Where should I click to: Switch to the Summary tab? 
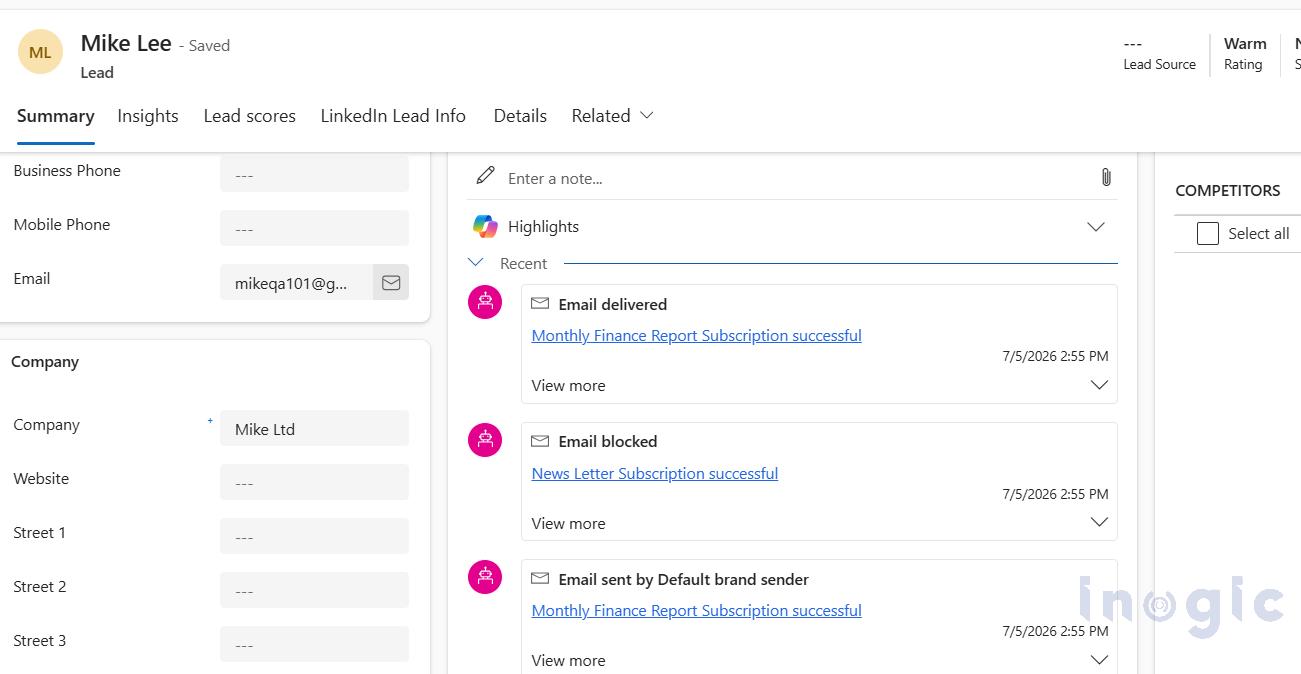pyautogui.click(x=55, y=116)
